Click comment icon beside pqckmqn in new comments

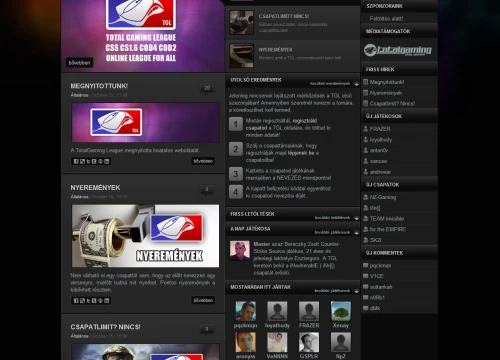[366, 265]
